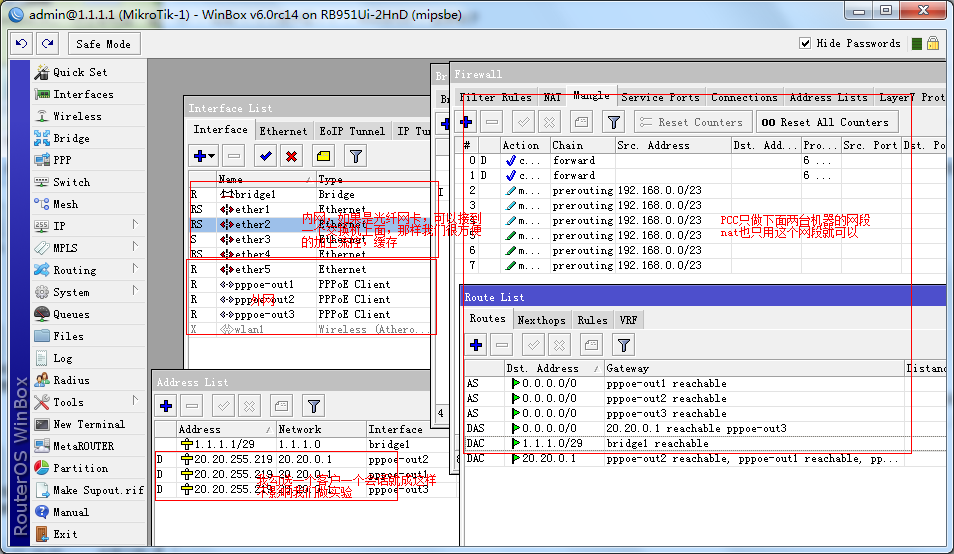Open Quick Set from sidebar
Screen dimensions: 954x554
pyautogui.click(x=80, y=72)
